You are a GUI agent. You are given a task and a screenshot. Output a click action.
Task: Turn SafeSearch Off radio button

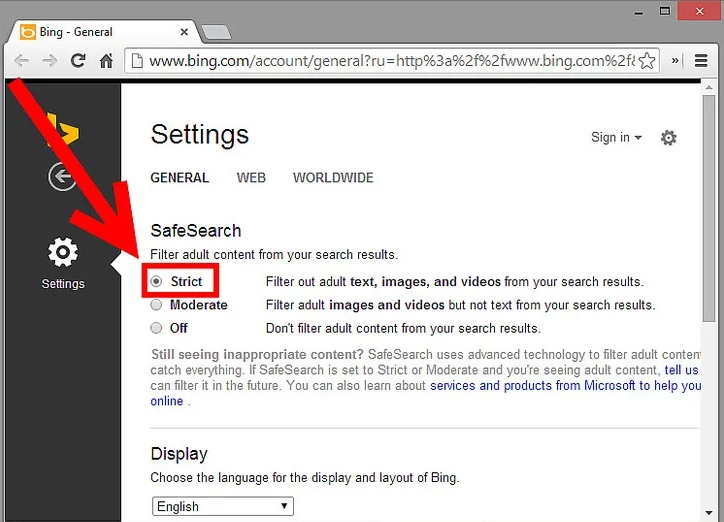[157, 328]
